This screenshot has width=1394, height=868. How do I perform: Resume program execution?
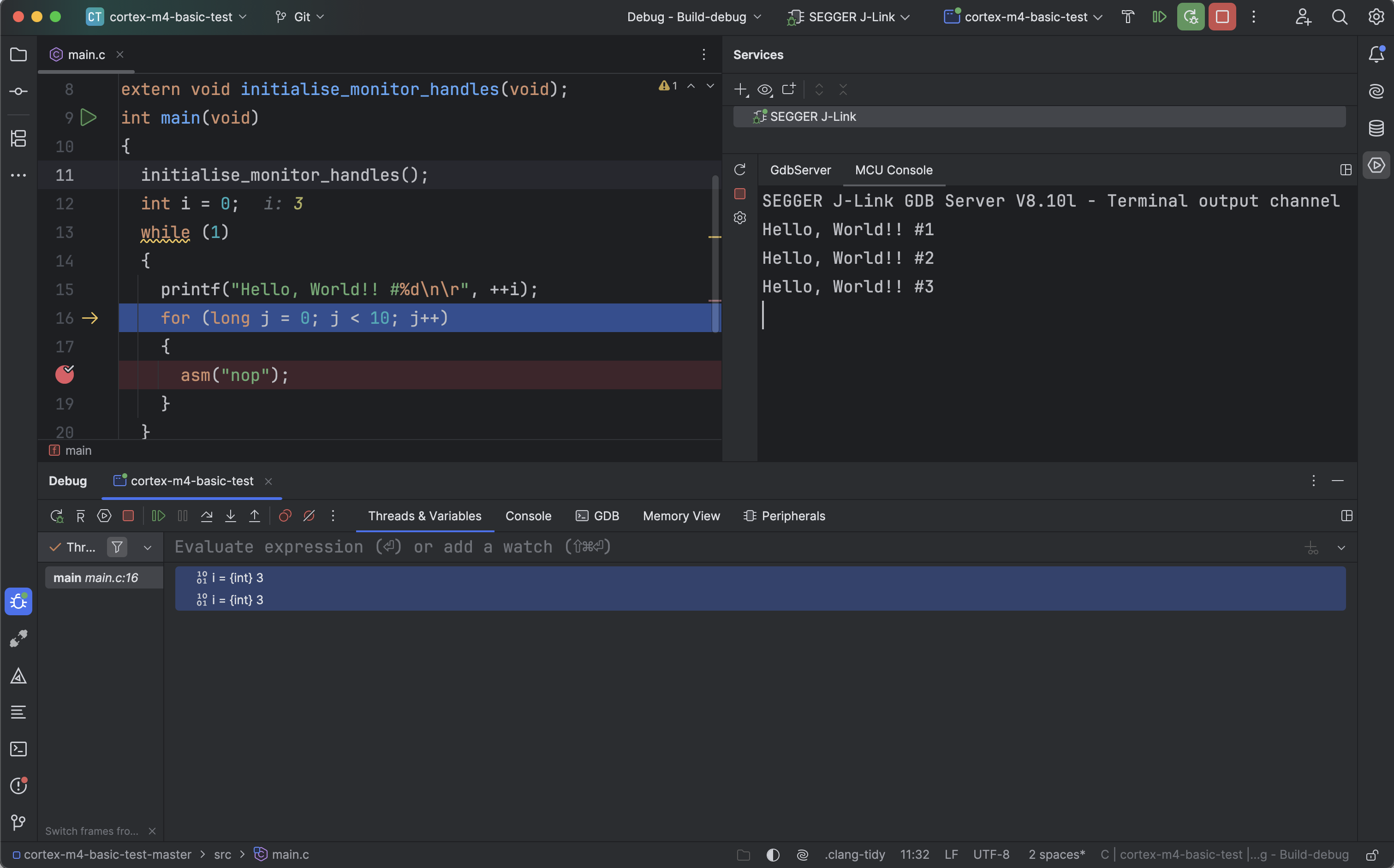(x=159, y=516)
